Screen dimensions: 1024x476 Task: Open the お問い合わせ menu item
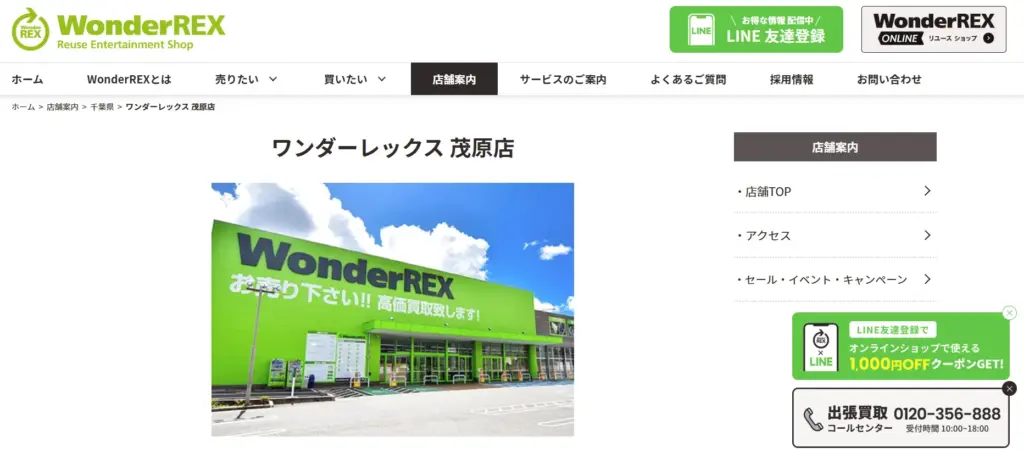889,79
